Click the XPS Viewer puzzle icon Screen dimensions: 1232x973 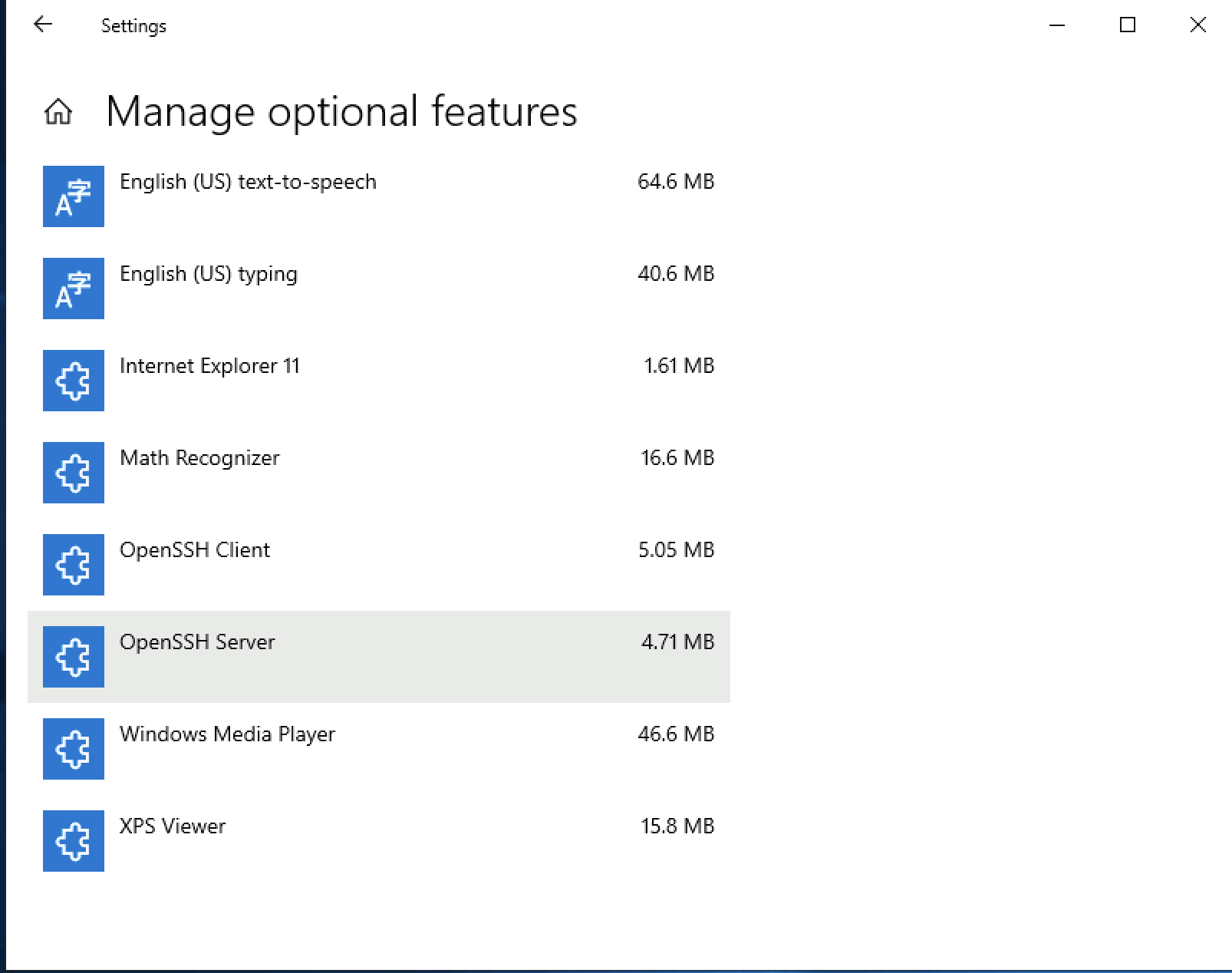tap(74, 841)
